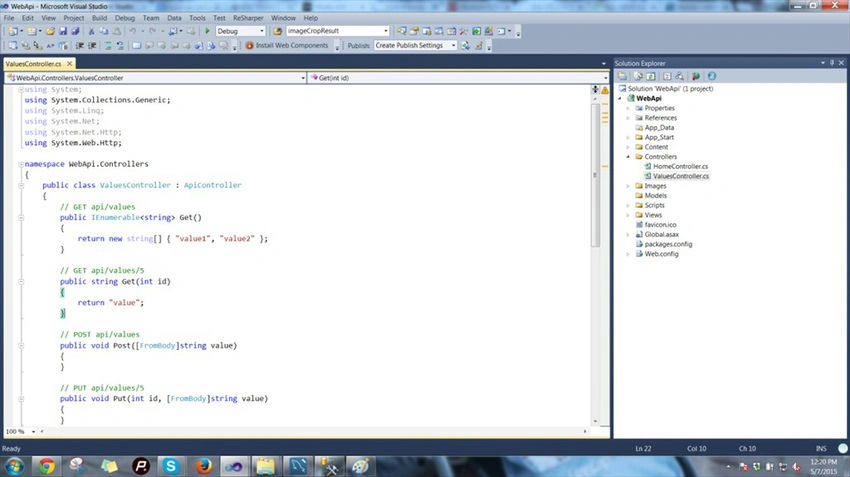Click the Find in Files icon beside Debug
Screen dimensions: 850x477
tap(278, 31)
